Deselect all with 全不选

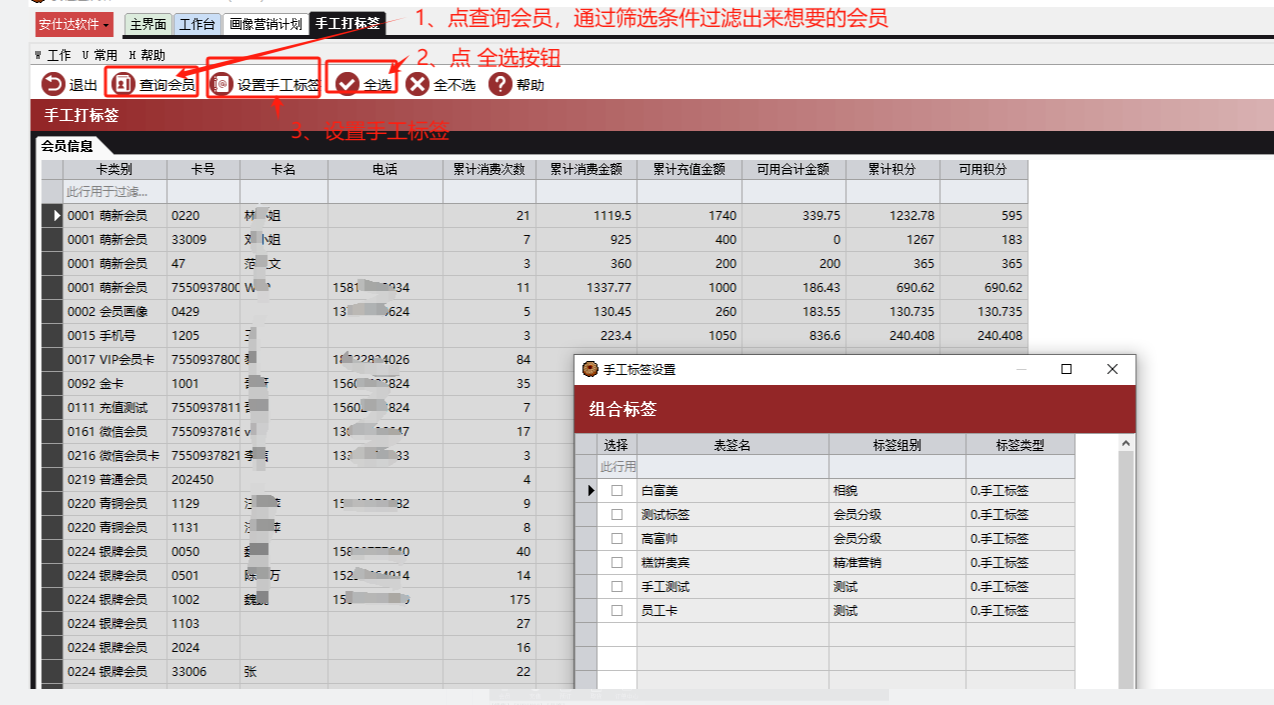coord(440,85)
